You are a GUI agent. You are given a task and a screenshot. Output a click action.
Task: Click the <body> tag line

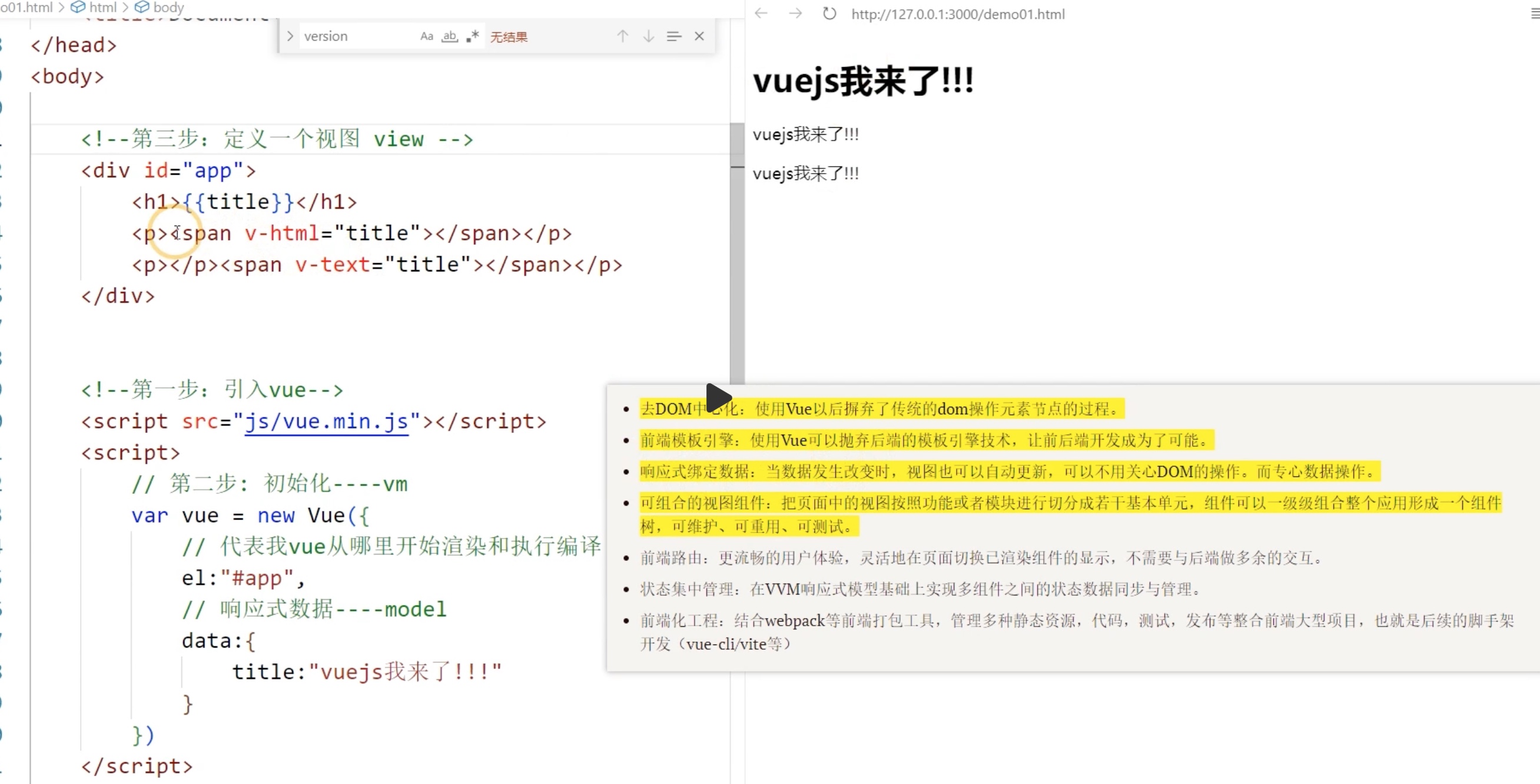pos(67,77)
